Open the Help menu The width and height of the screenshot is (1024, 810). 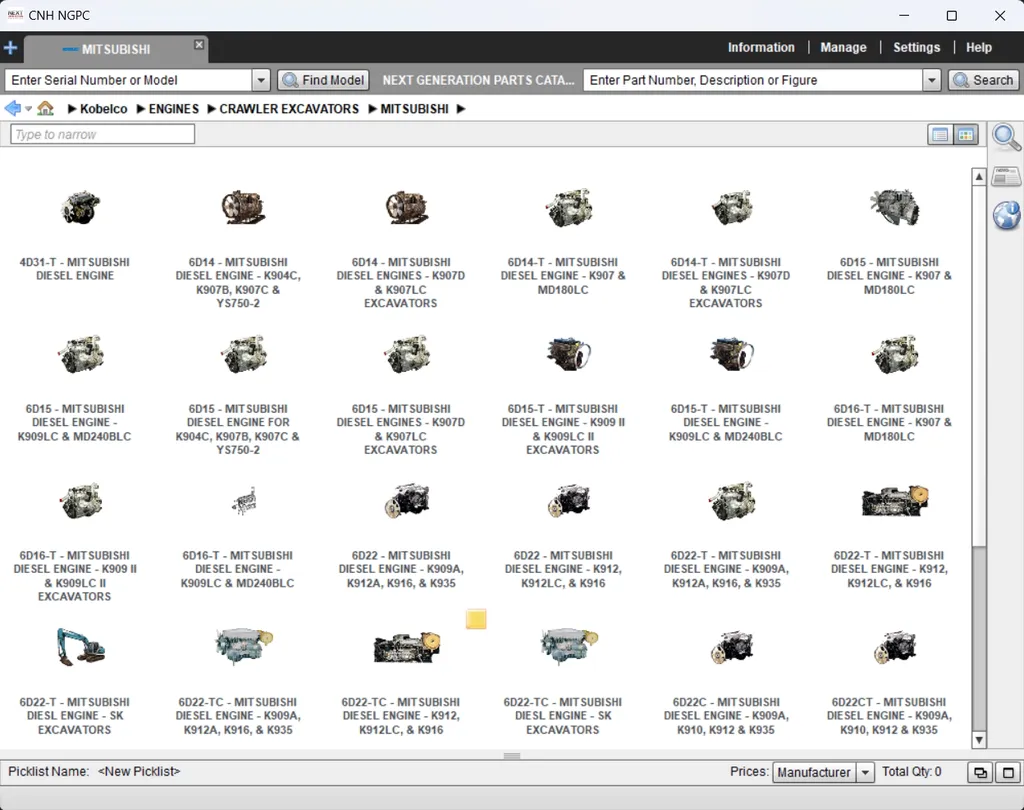979,48
